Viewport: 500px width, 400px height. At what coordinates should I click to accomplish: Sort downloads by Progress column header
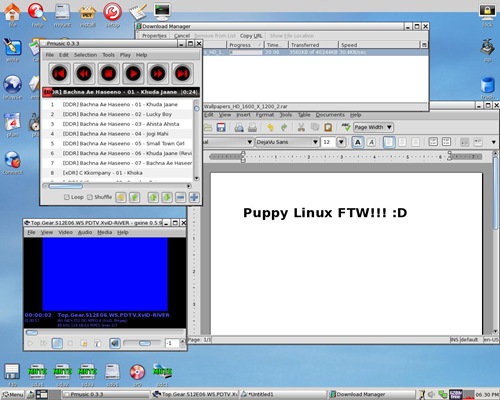pos(245,45)
